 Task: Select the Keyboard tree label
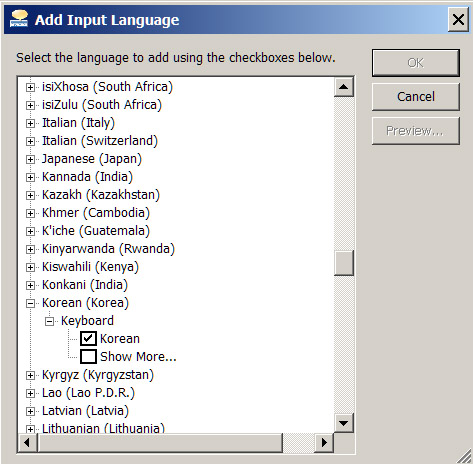(87, 321)
